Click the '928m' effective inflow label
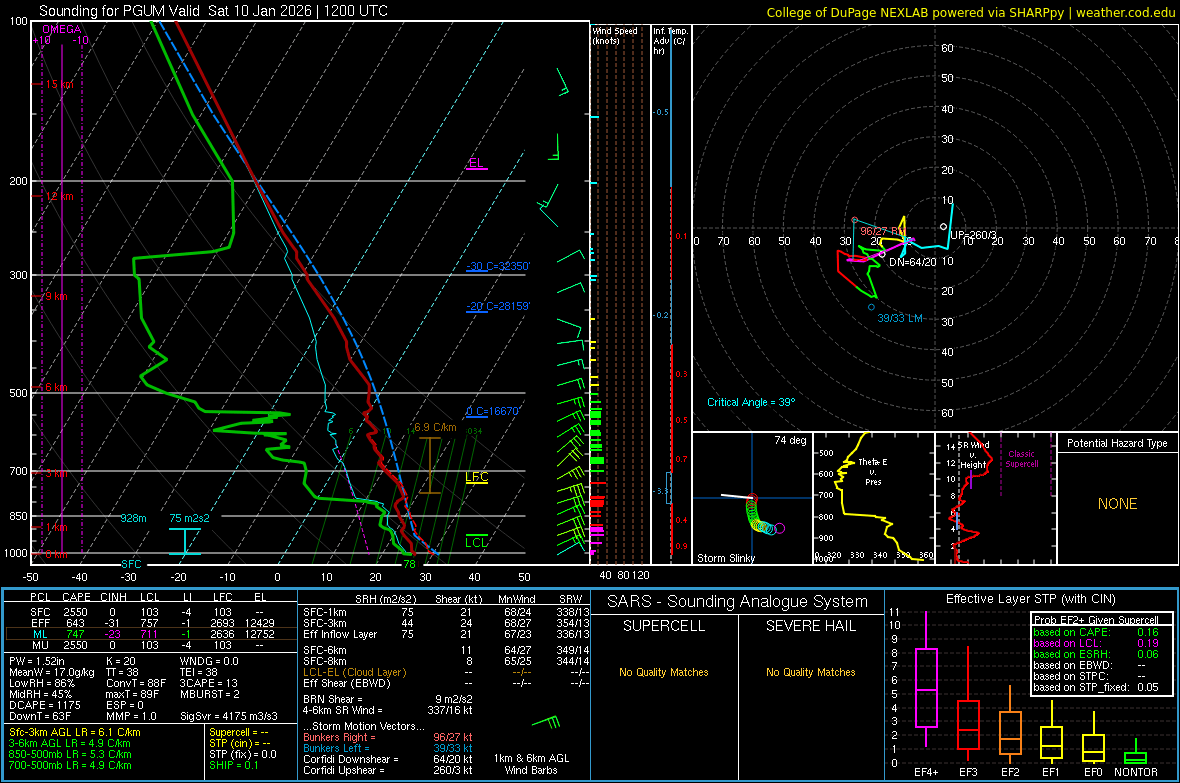 click(133, 518)
